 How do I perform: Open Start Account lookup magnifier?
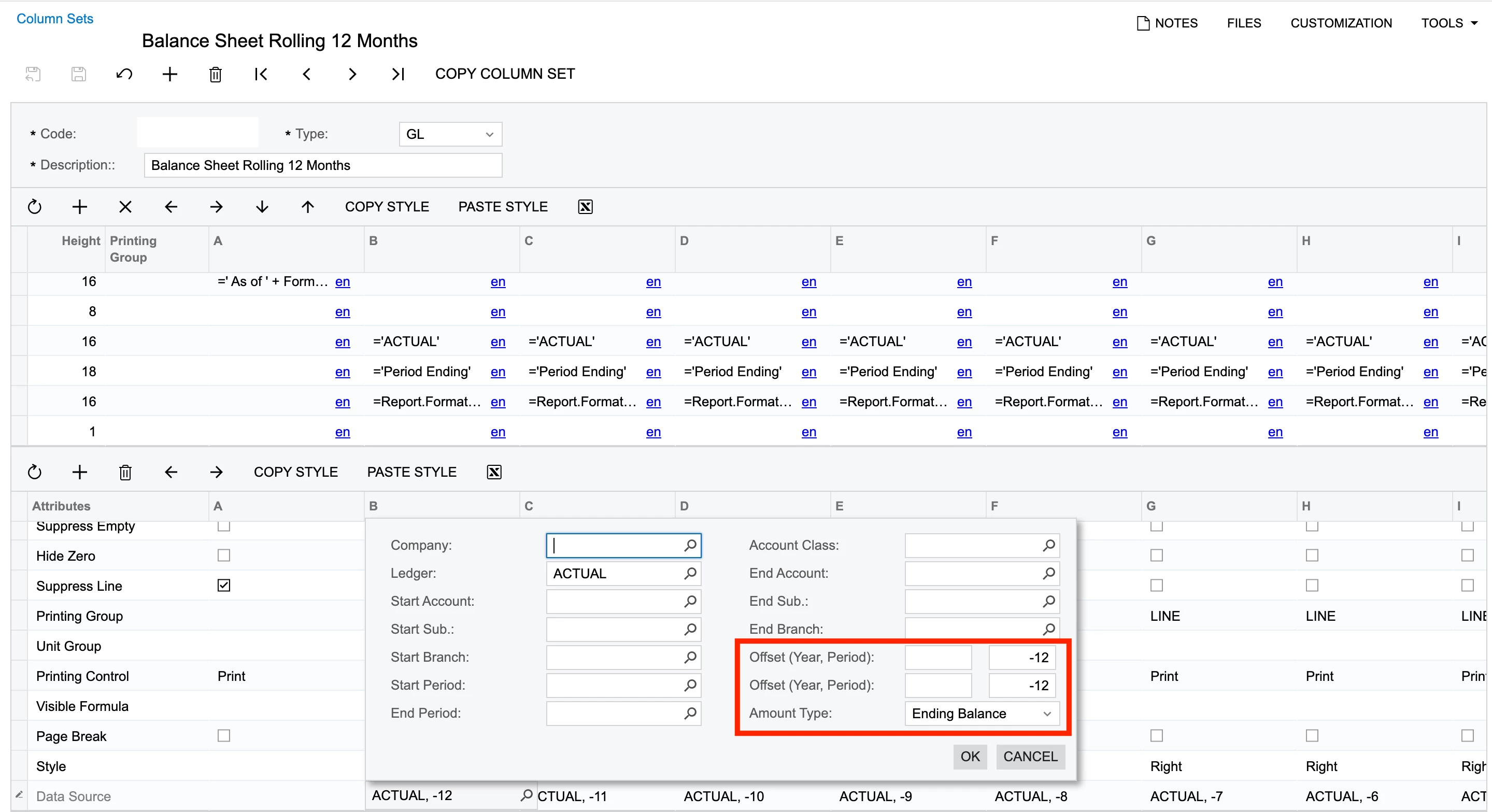(x=690, y=601)
